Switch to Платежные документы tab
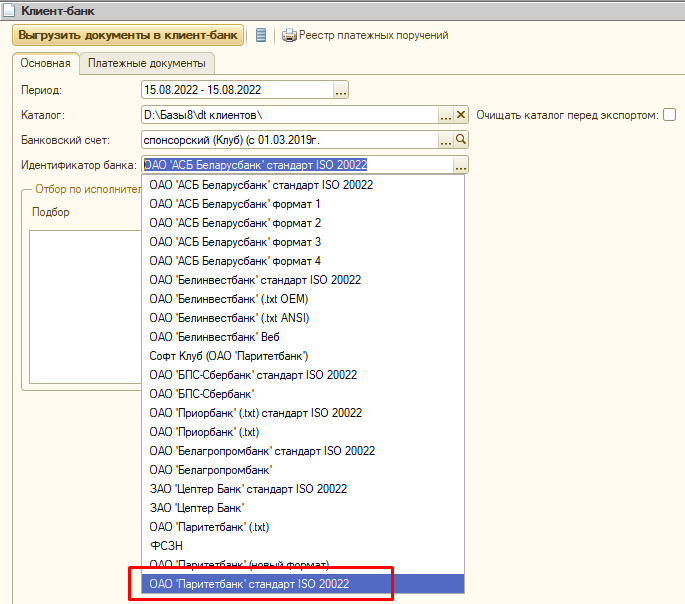Image resolution: width=685 pixels, height=604 pixels. (x=146, y=63)
